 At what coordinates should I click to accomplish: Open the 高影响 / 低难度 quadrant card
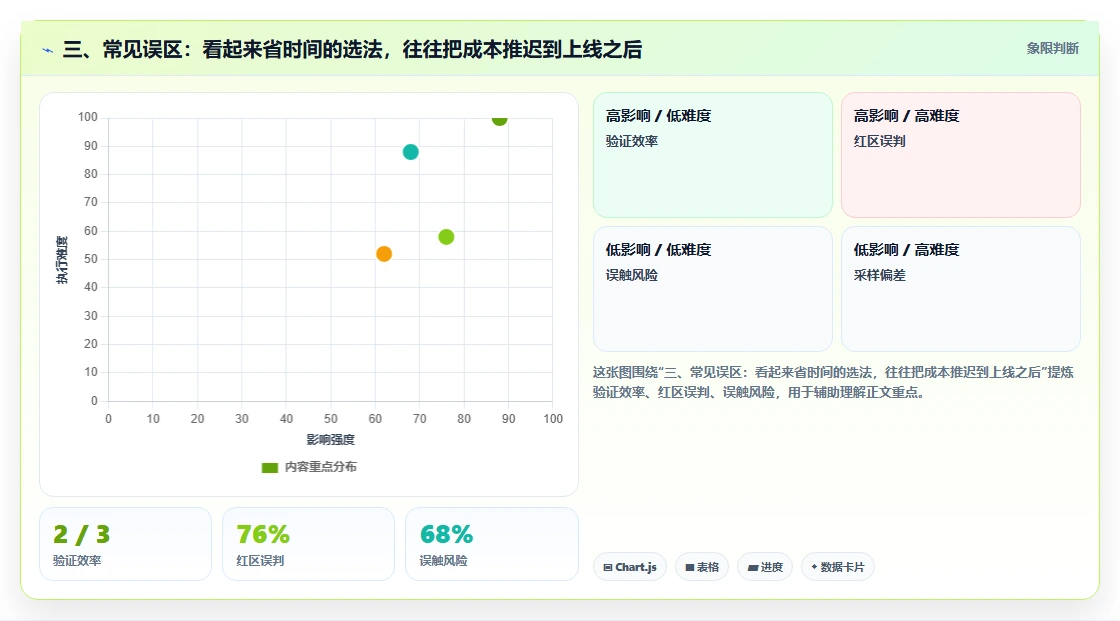click(713, 154)
